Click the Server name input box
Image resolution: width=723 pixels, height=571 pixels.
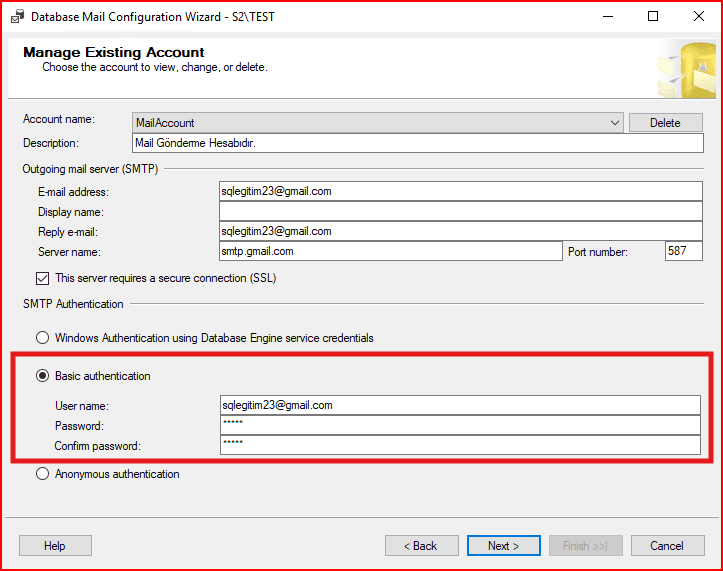click(390, 251)
